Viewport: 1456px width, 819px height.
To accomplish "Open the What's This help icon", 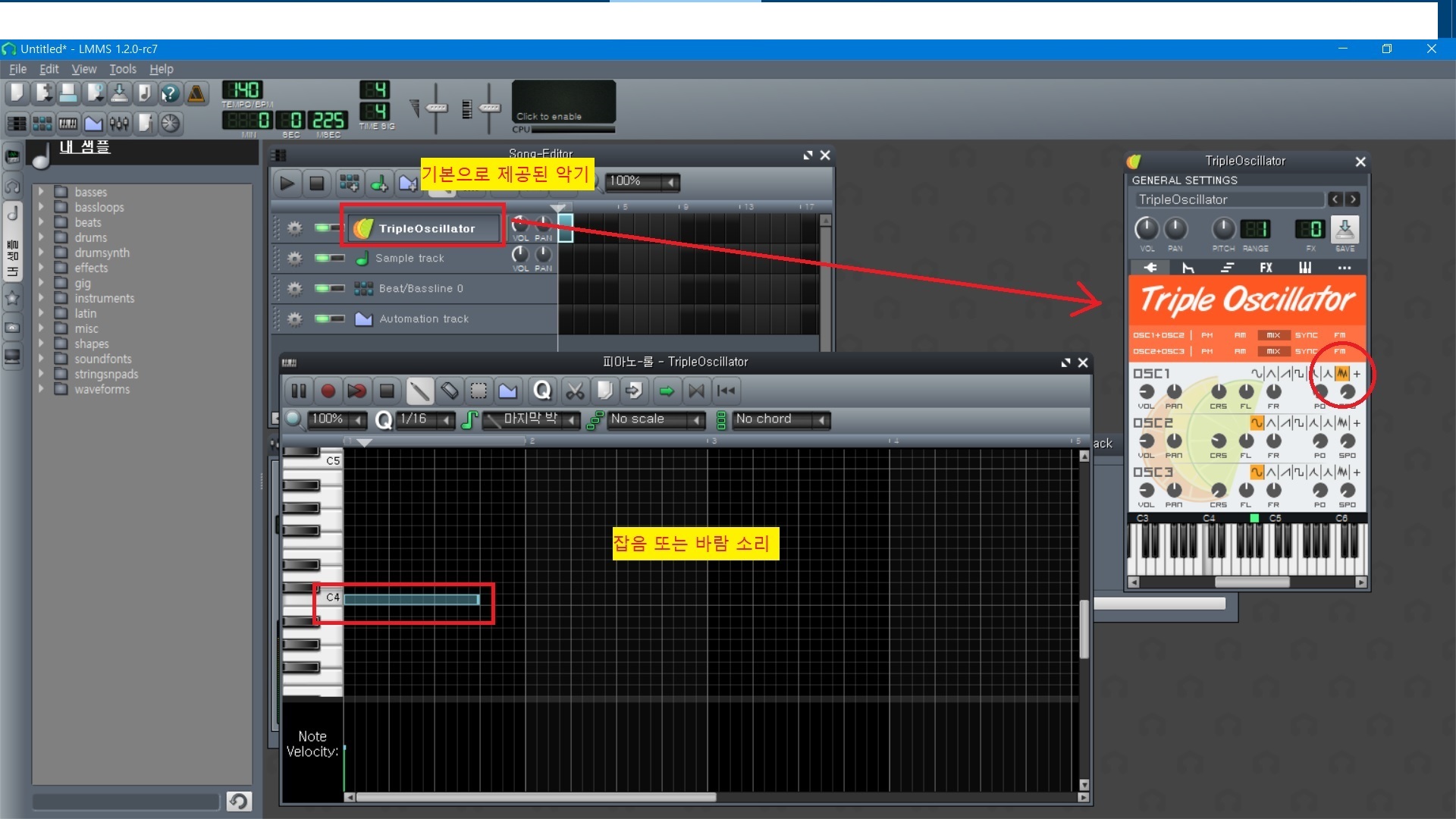I will tap(171, 93).
